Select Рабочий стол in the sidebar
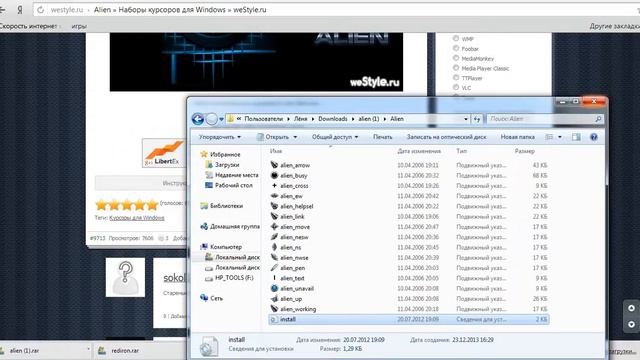 point(233,185)
